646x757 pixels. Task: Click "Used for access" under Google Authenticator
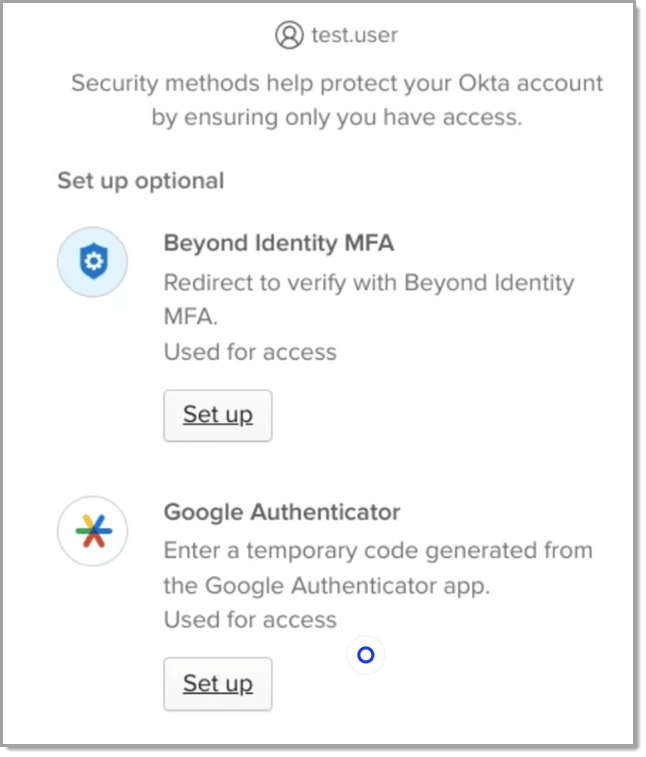tap(250, 620)
